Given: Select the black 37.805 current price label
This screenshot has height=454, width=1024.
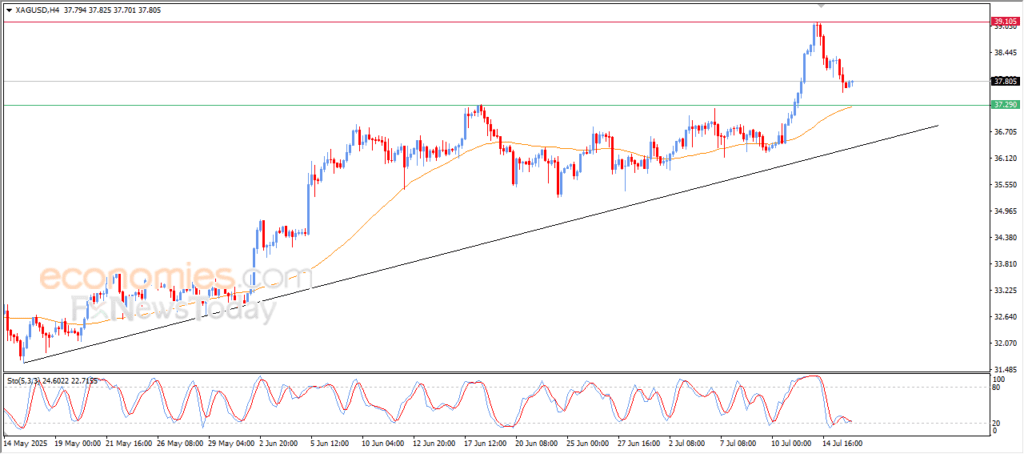Looking at the screenshot, I should coord(1002,82).
